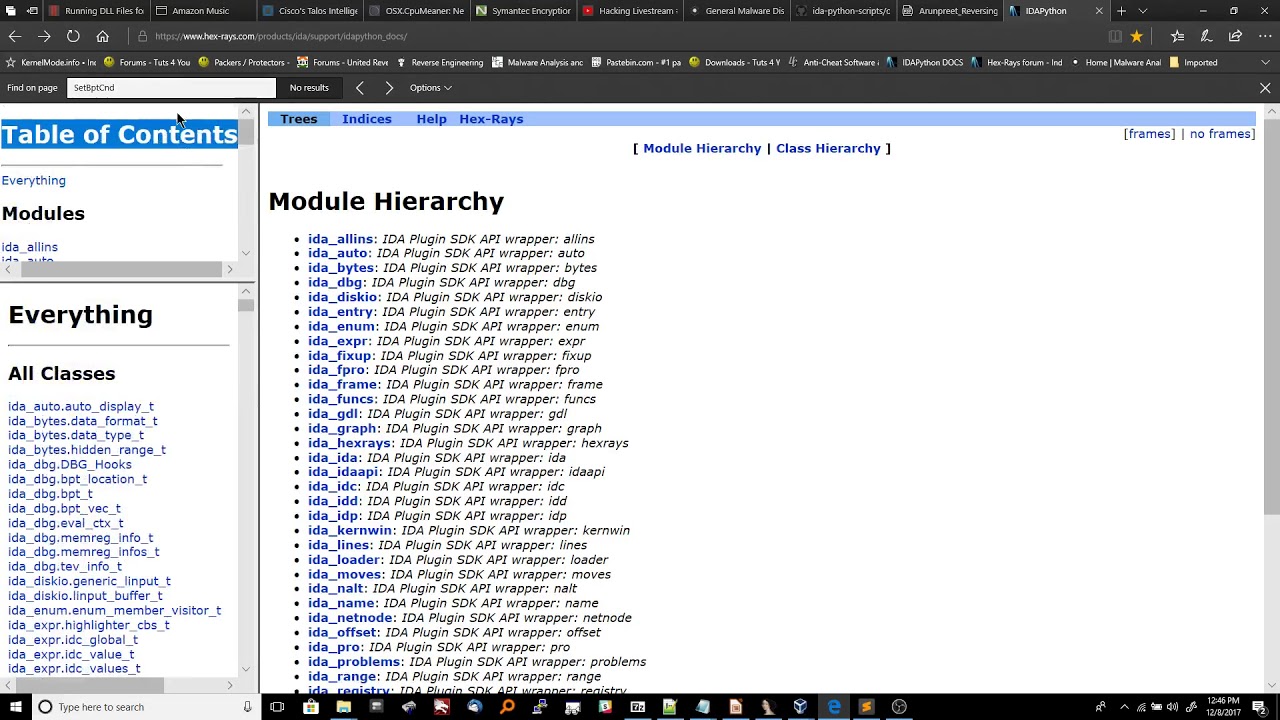Image resolution: width=1280 pixels, height=720 pixels.
Task: Open the Hex-Rays navigation link
Action: coord(491,119)
